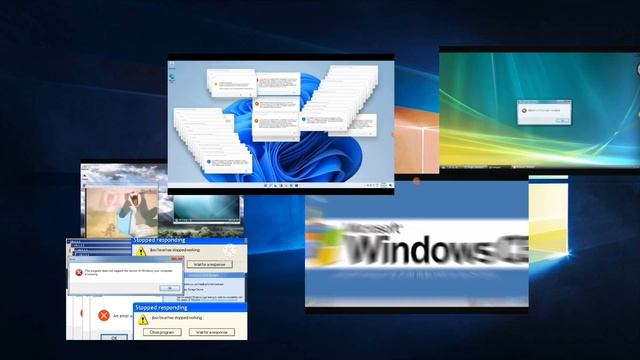The image size is (640, 360).
Task: Click warning triangle in lower Stopped responding dialog
Action: click(x=143, y=320)
